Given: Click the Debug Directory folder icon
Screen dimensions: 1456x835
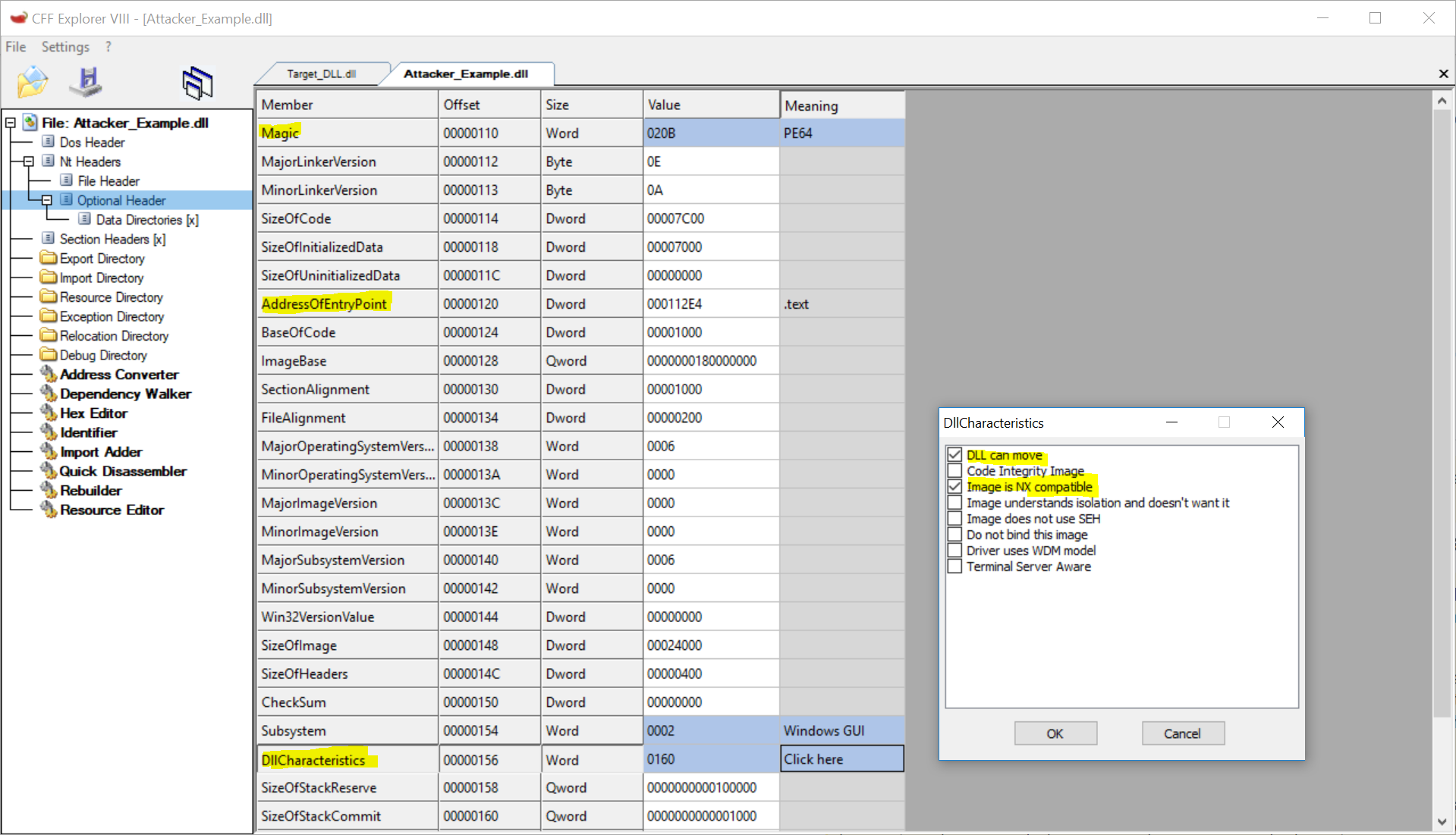Looking at the screenshot, I should [x=49, y=354].
